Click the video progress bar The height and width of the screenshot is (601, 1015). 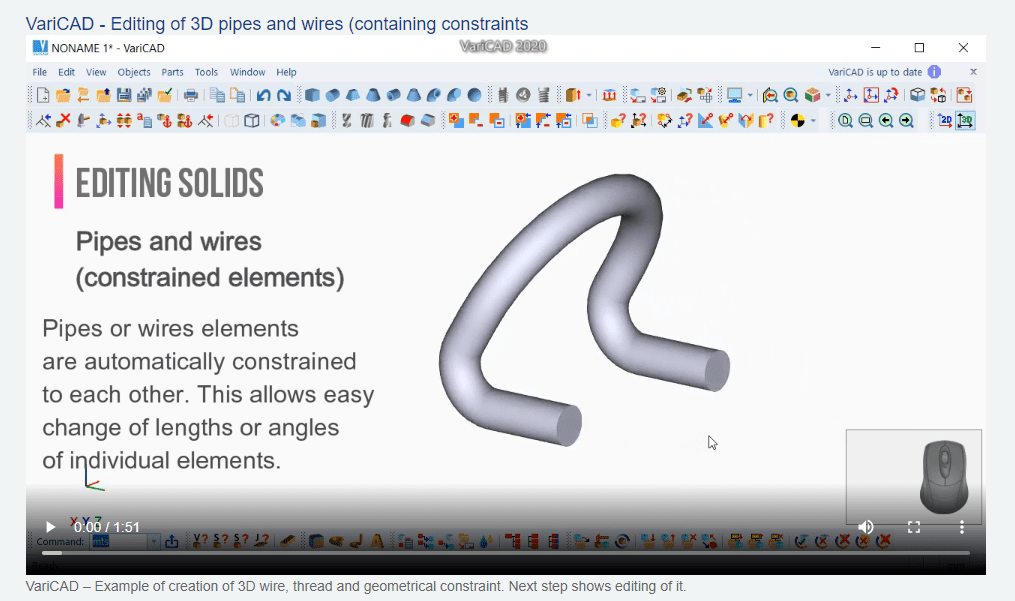506,553
